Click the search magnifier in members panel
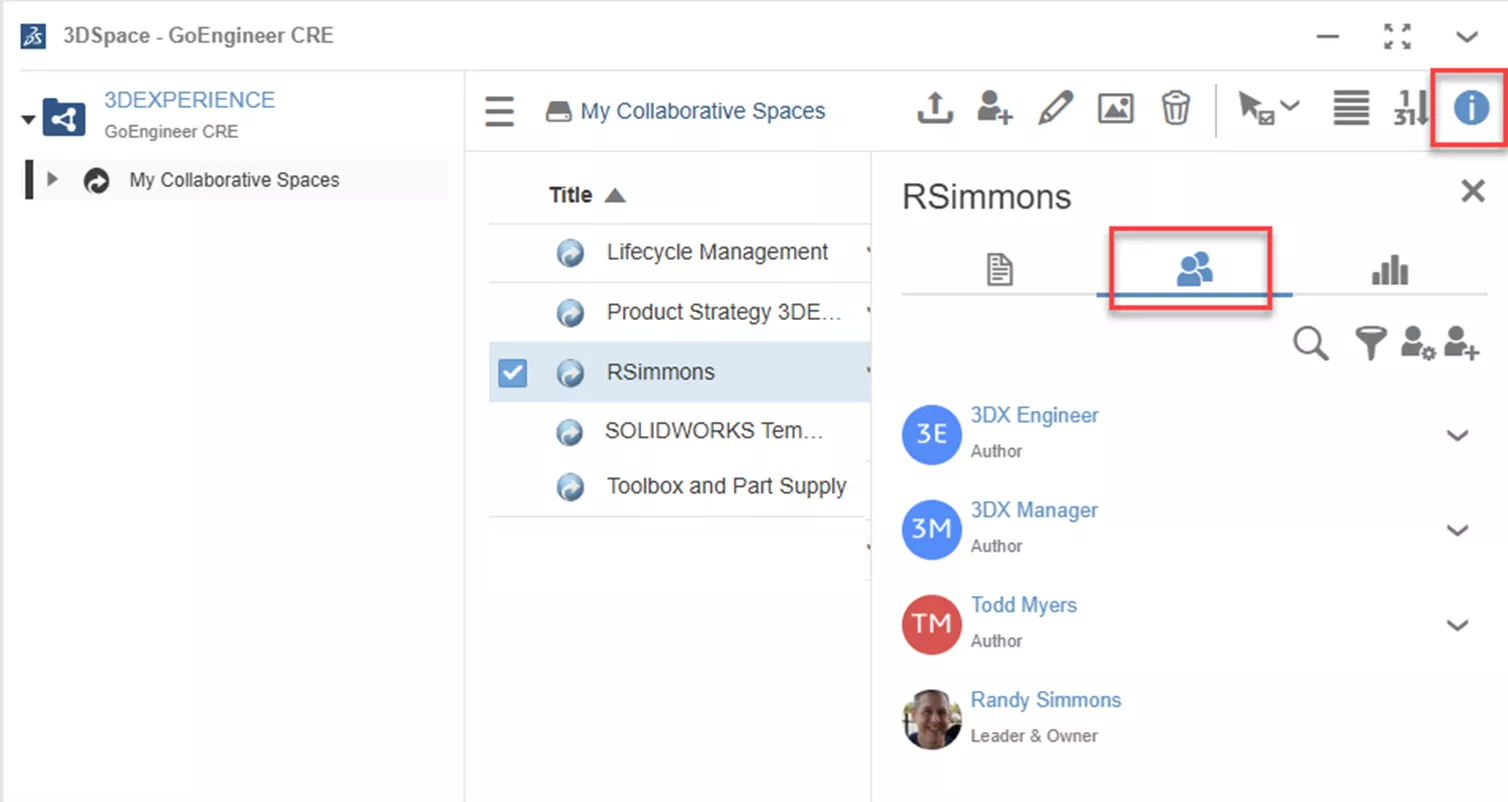 click(x=1310, y=344)
